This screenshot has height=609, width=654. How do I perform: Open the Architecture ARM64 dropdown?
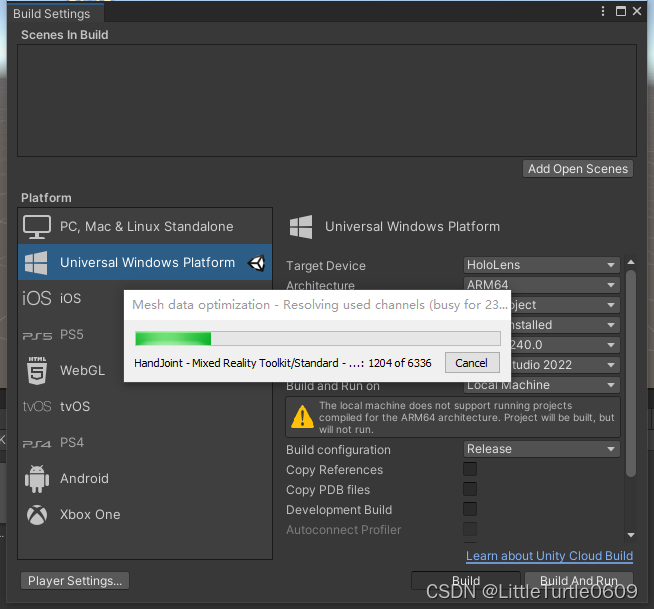(541, 285)
